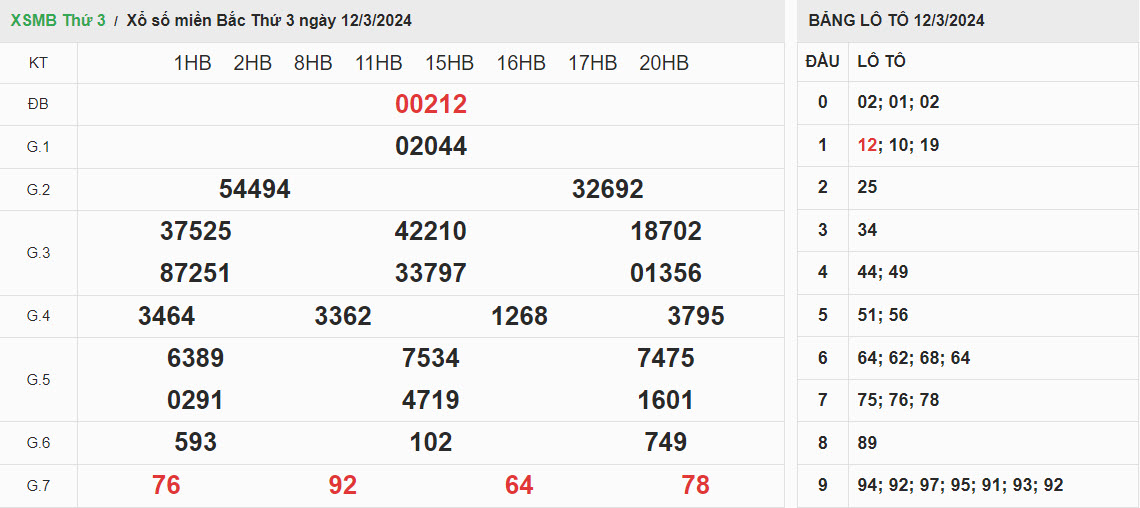
Task: Click the ĐẦU column header
Action: click(x=822, y=61)
